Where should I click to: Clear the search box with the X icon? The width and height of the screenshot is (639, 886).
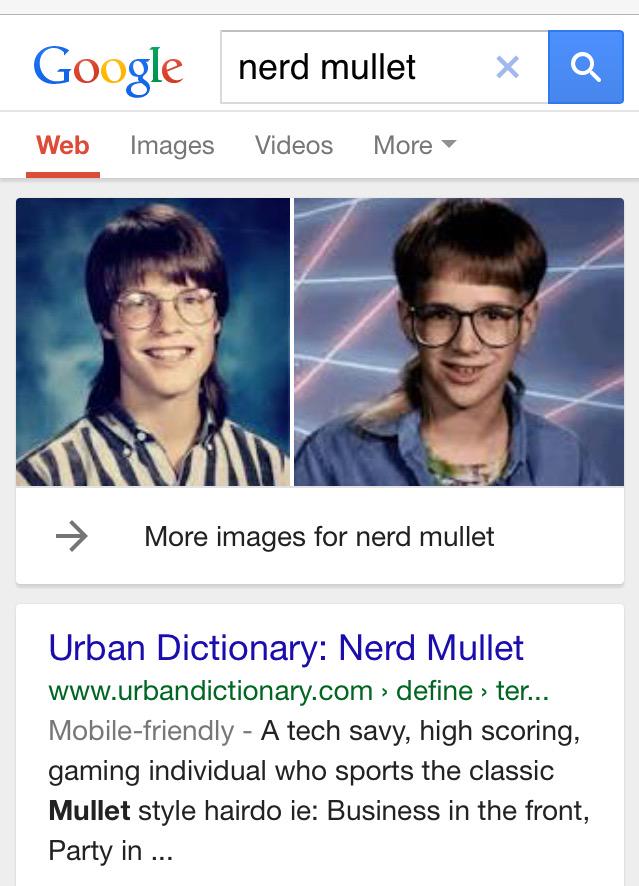[507, 67]
